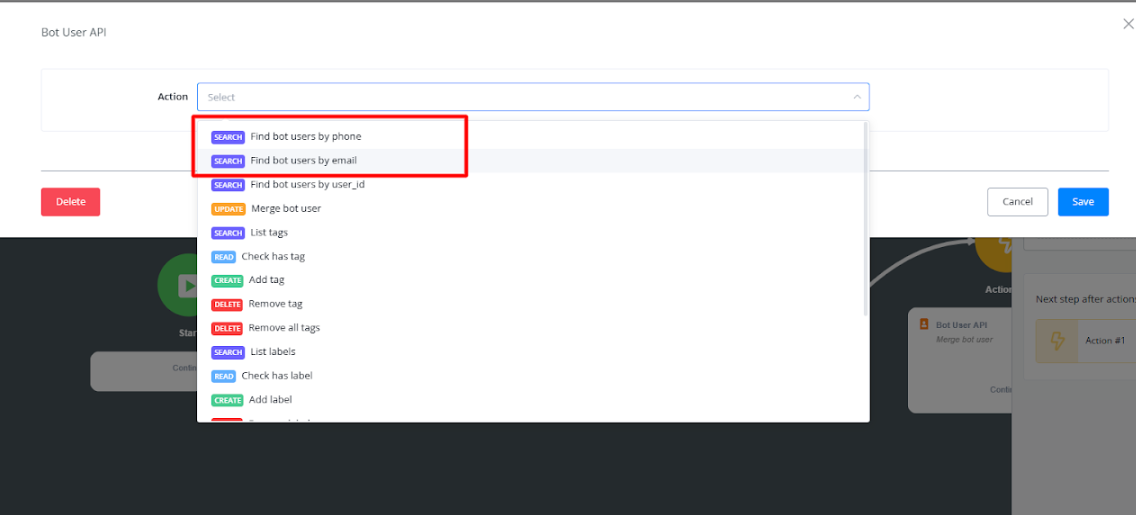Pick the Merge bot user action

point(285,209)
